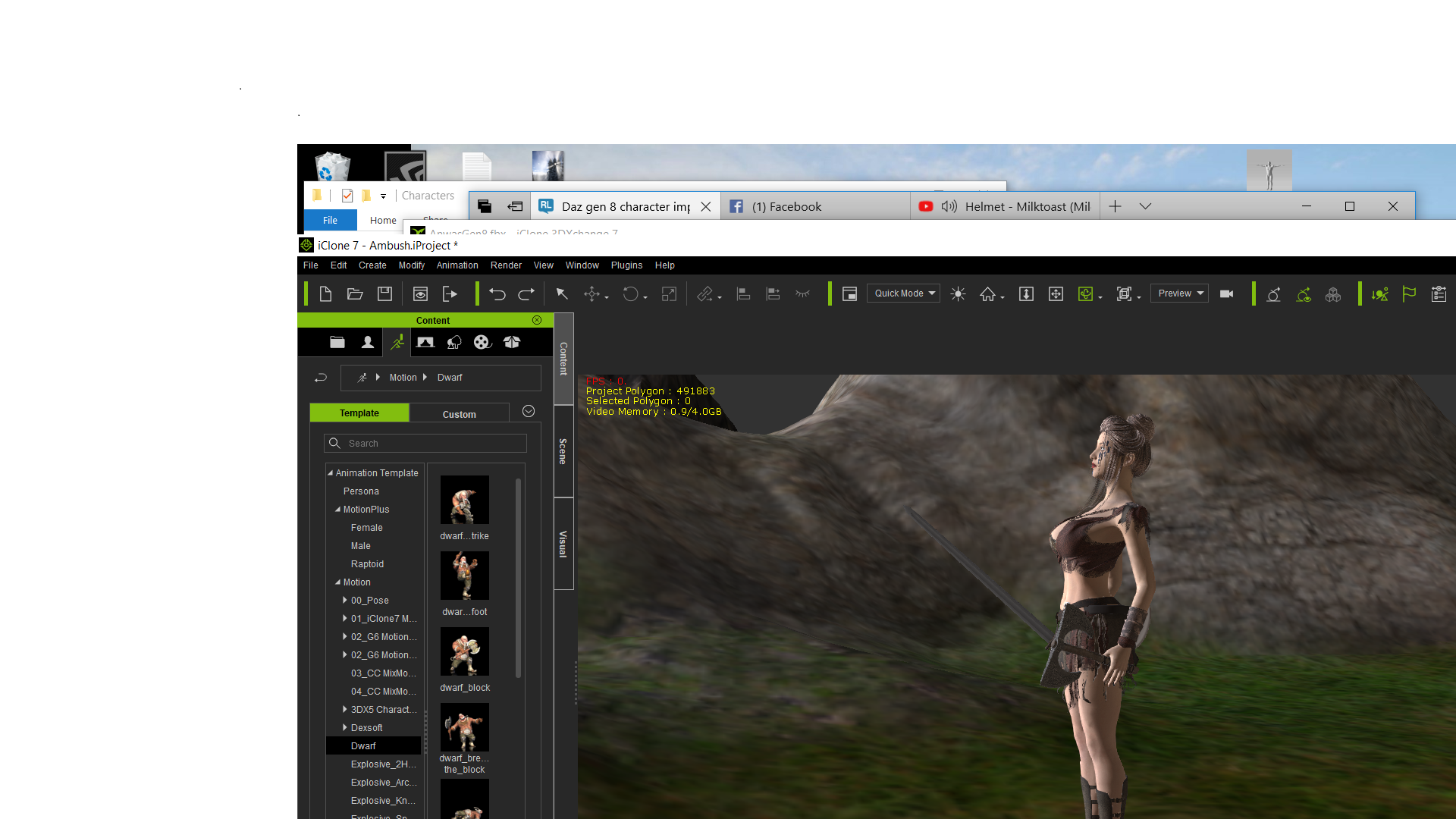Close the Content panel with X circle
Image resolution: width=1456 pixels, height=819 pixels.
537,320
